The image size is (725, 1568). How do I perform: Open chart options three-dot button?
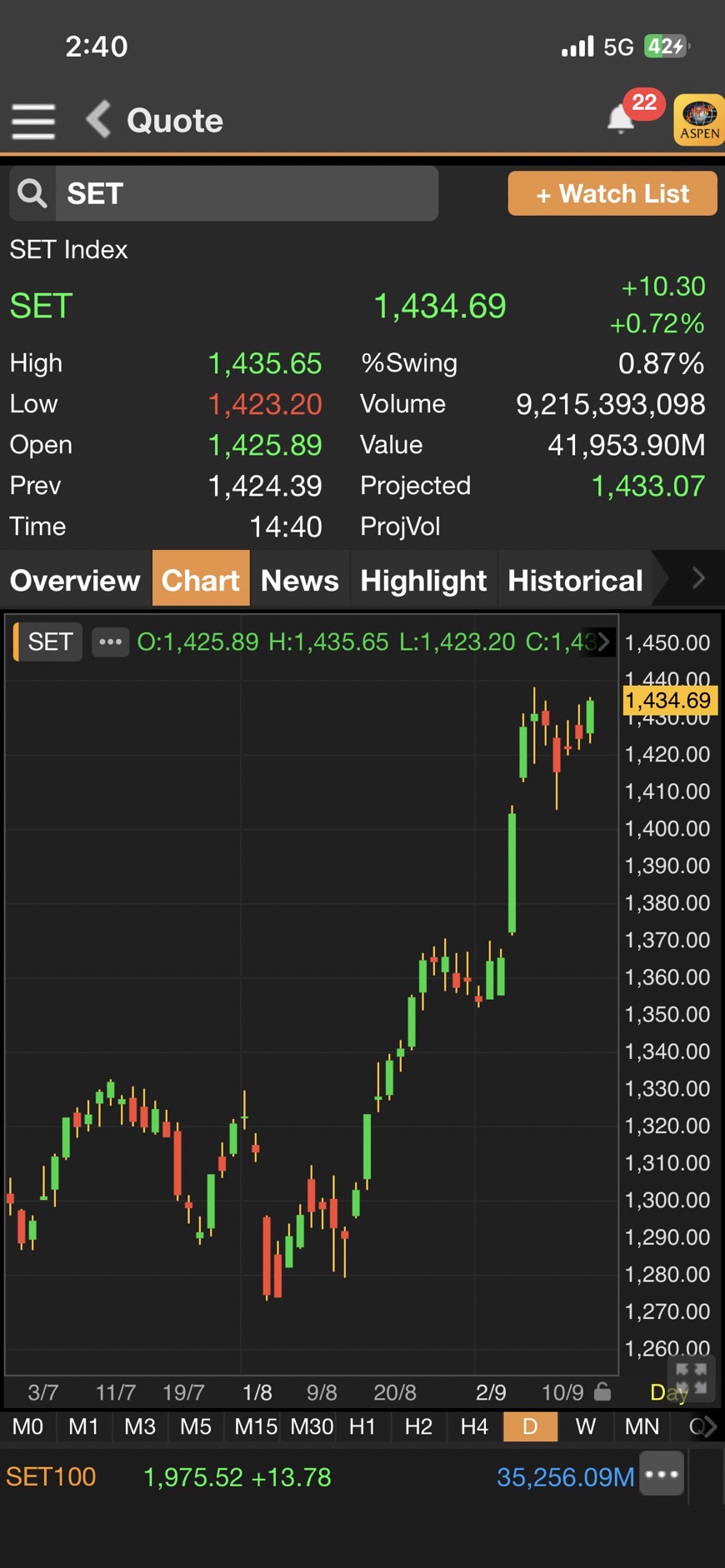pyautogui.click(x=110, y=642)
